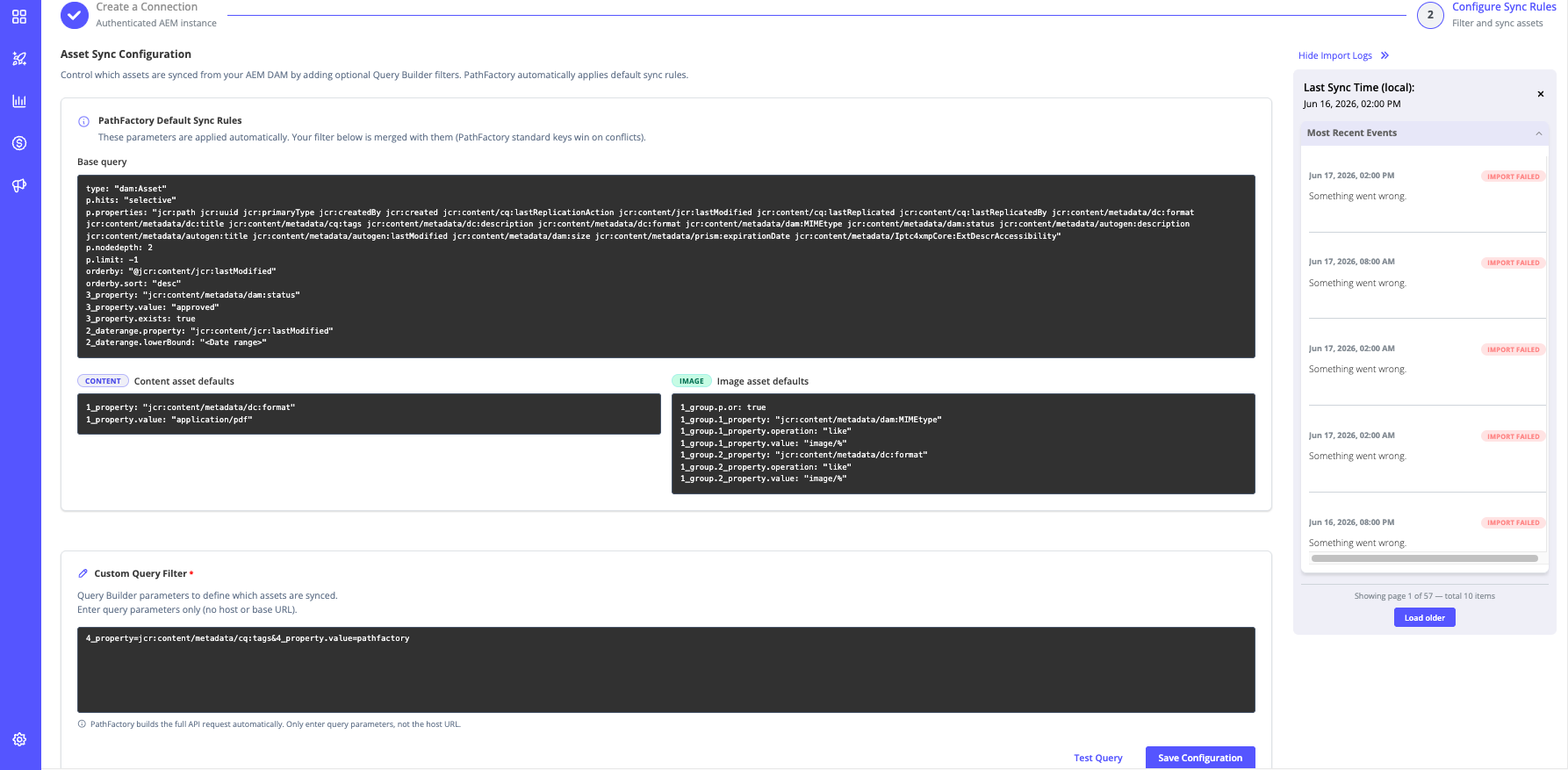1568x770 pixels.
Task: Click the Save Configuration button
Action: (1200, 758)
